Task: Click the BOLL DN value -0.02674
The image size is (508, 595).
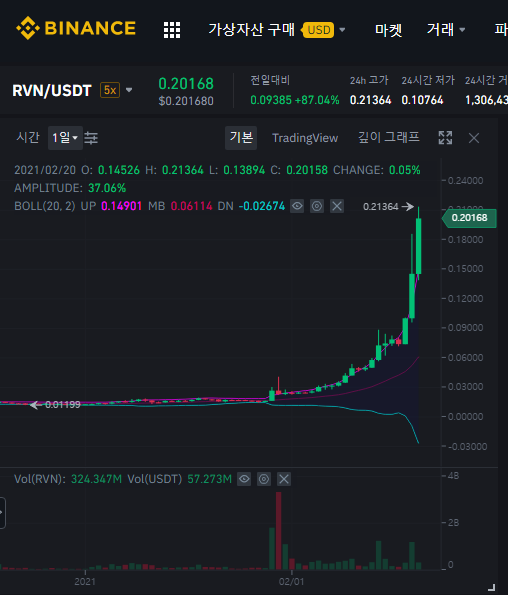Action: click(262, 206)
